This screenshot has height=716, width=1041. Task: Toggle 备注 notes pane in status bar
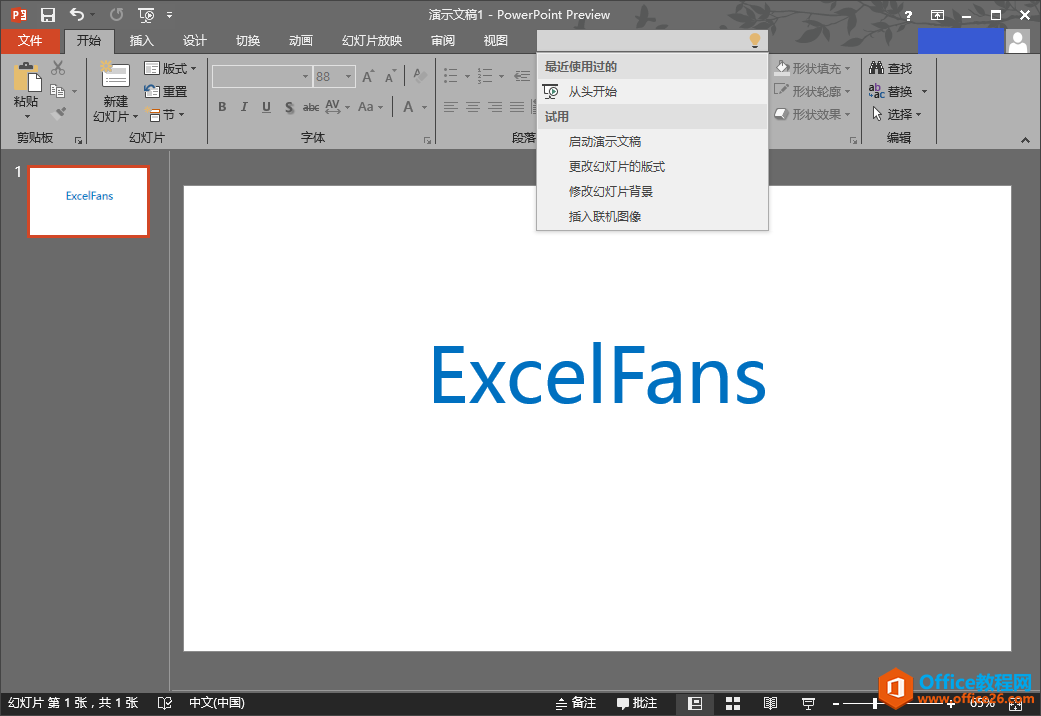pyautogui.click(x=576, y=703)
